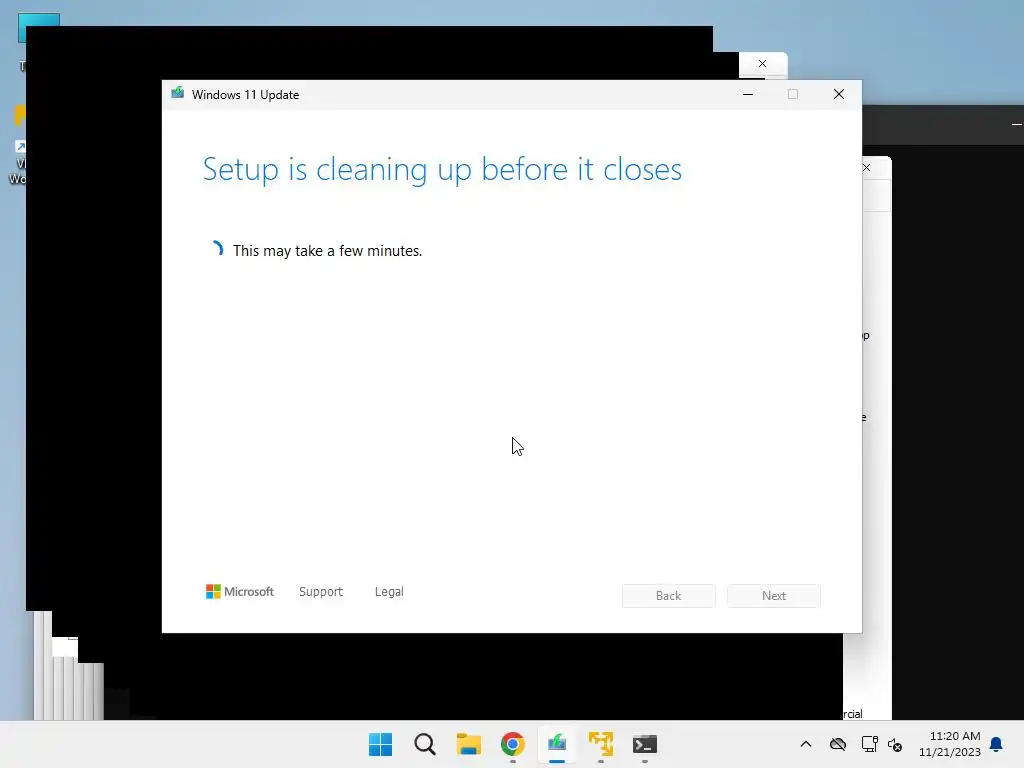Minimize the Windows 11 Update window
Screen dimensions: 1024x768
pyautogui.click(x=748, y=94)
